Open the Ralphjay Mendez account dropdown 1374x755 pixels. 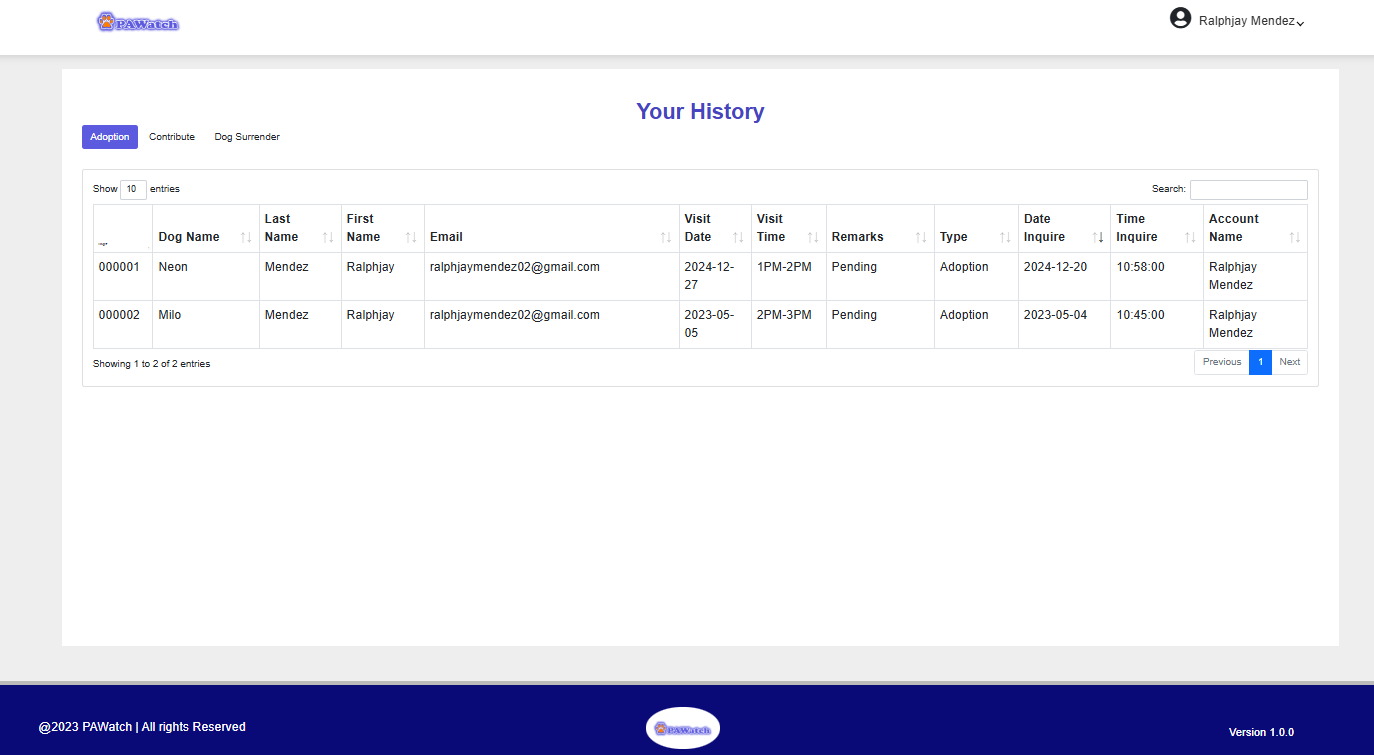click(1251, 21)
